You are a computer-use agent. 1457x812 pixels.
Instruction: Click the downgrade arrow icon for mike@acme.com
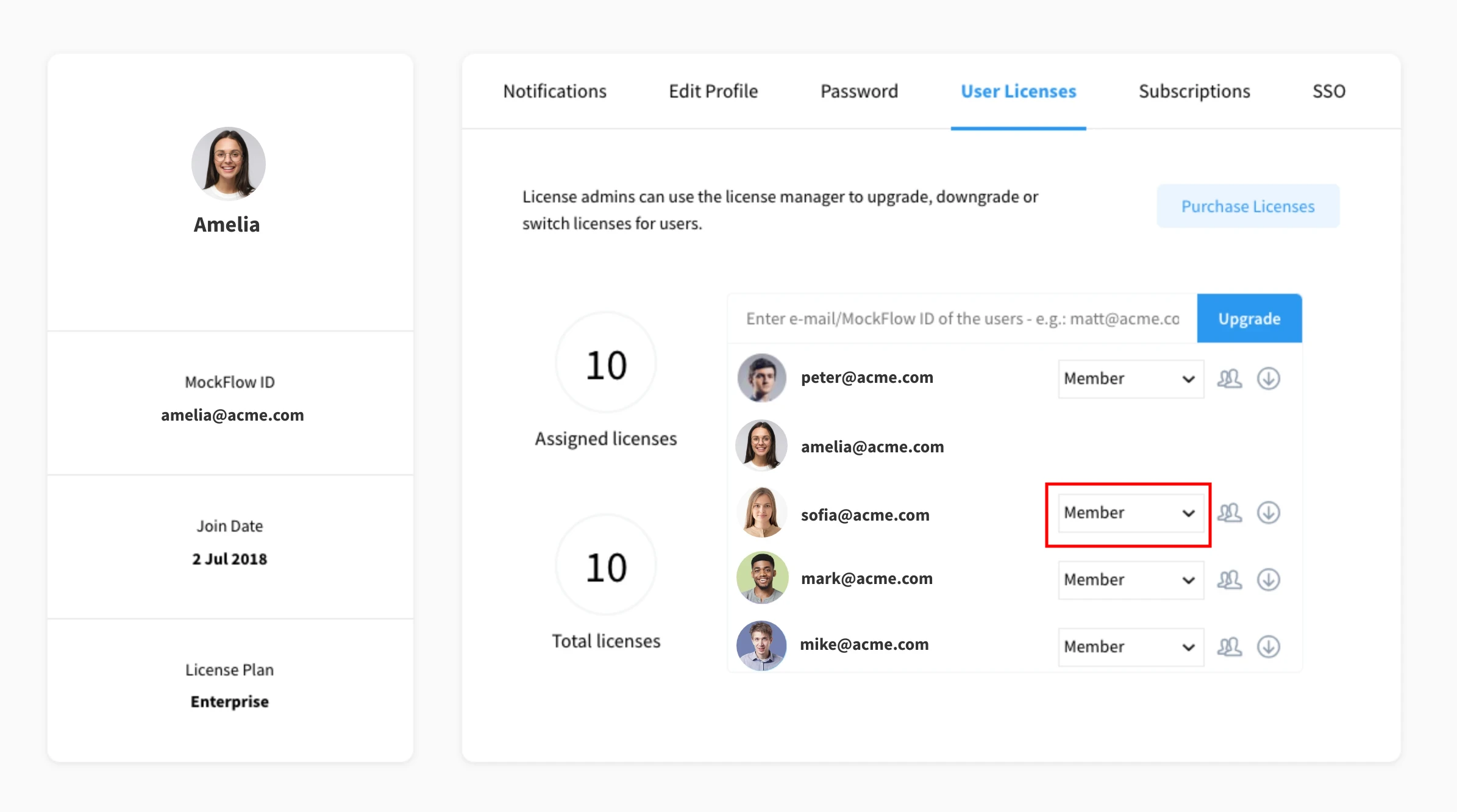[x=1268, y=647]
